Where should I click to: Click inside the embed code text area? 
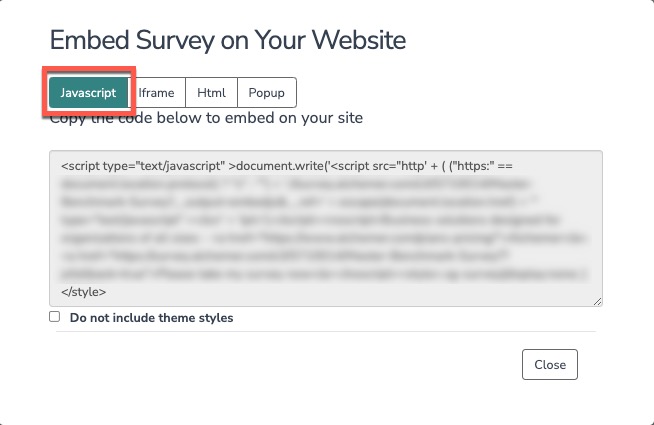tap(325, 228)
